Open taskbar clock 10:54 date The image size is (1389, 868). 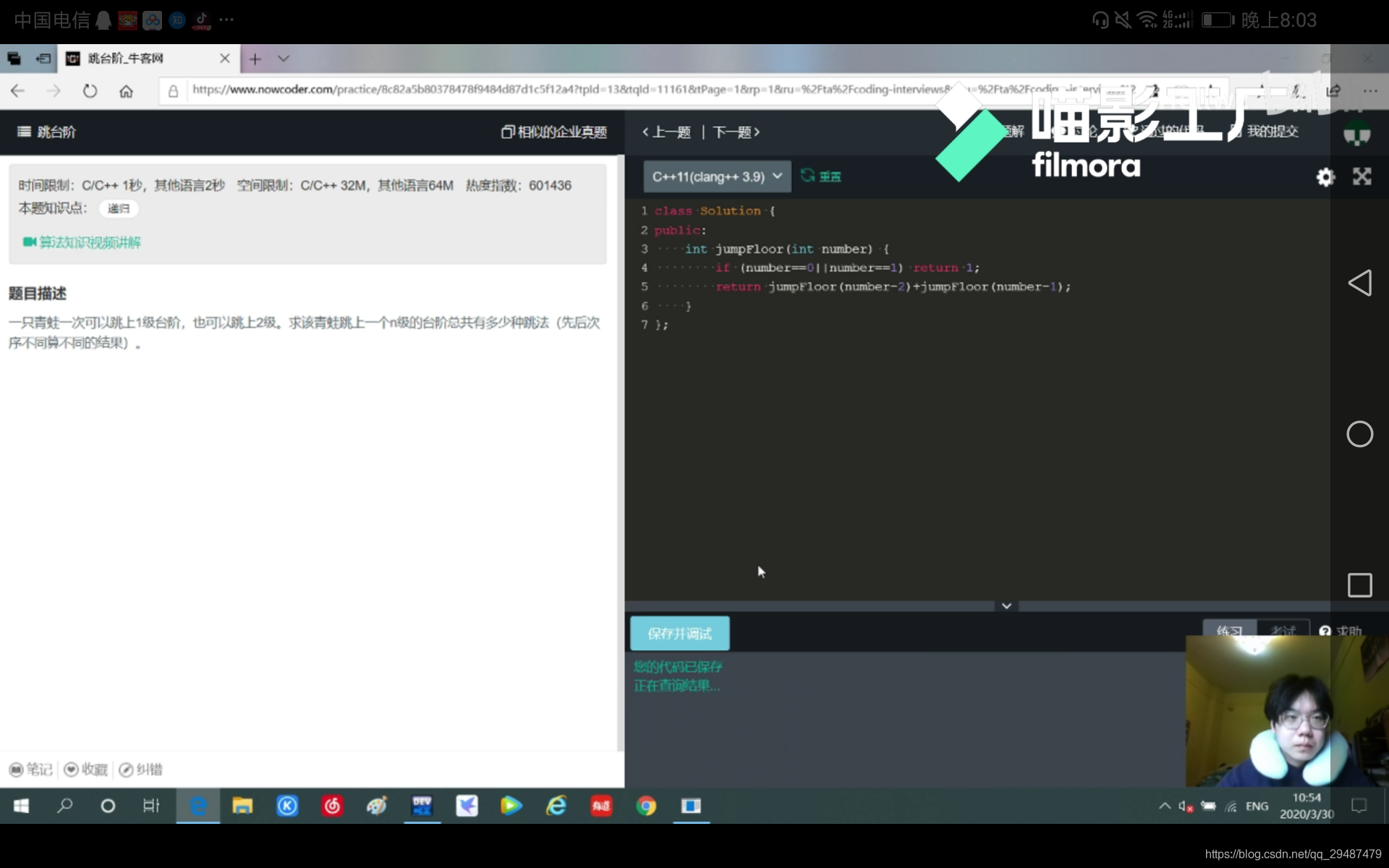tap(1307, 806)
